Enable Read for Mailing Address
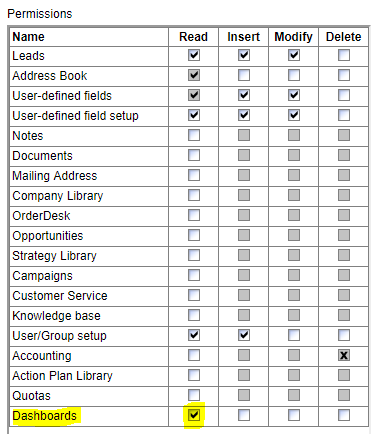Viewport: 378px width, 434px height. (194, 175)
